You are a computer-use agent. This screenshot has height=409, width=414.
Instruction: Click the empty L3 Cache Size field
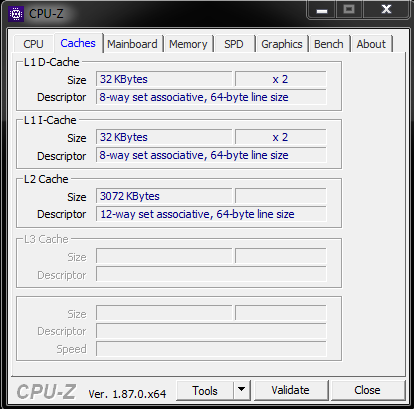pos(164,256)
